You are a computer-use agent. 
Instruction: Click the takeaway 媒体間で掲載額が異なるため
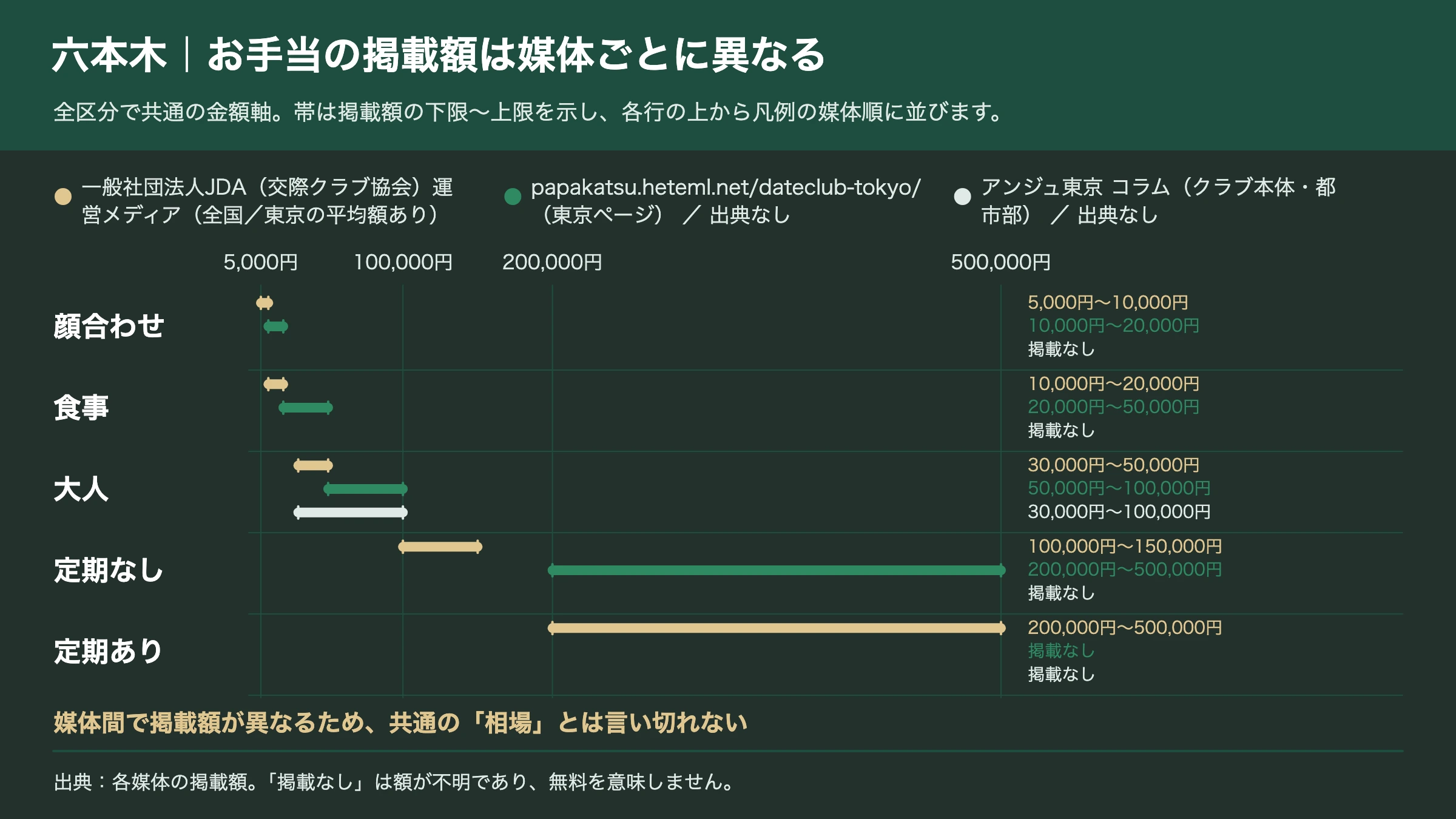pos(400,723)
